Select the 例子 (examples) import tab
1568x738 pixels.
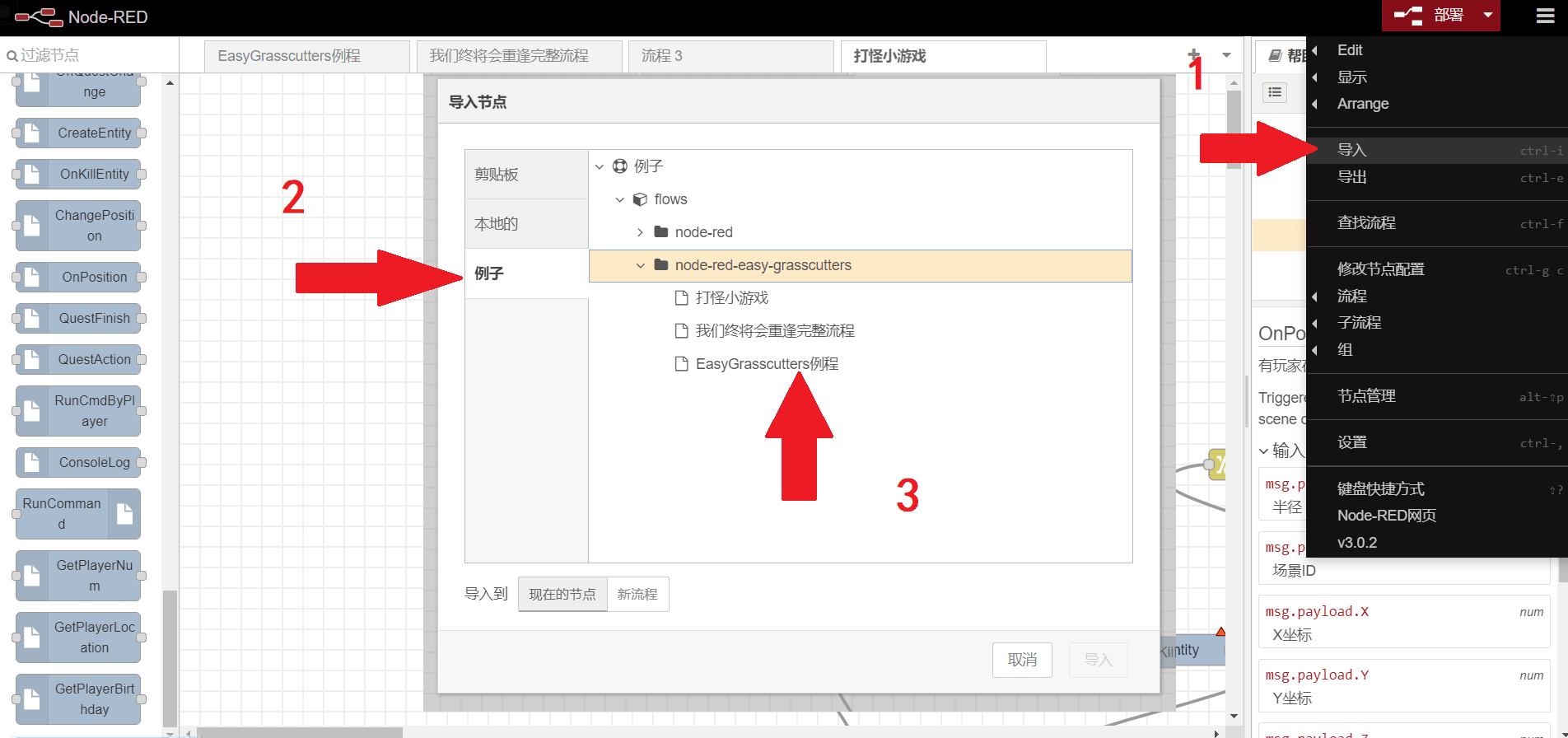click(526, 273)
